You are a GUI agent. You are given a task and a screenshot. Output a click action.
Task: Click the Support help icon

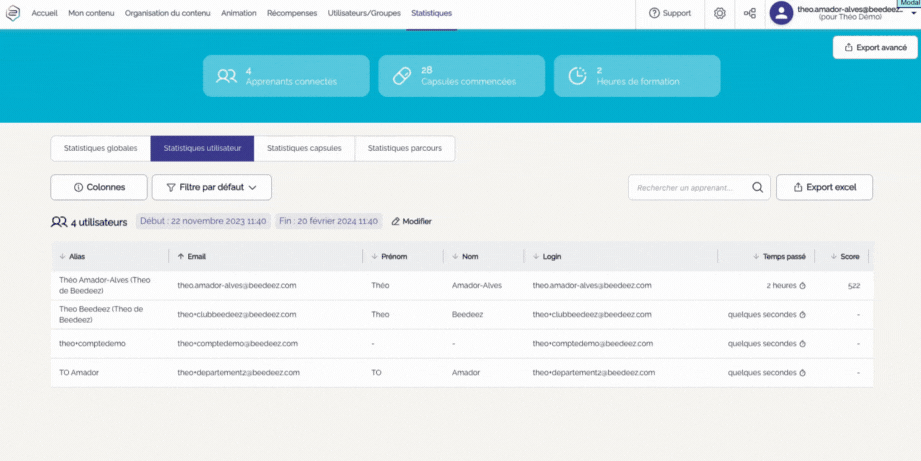point(654,13)
